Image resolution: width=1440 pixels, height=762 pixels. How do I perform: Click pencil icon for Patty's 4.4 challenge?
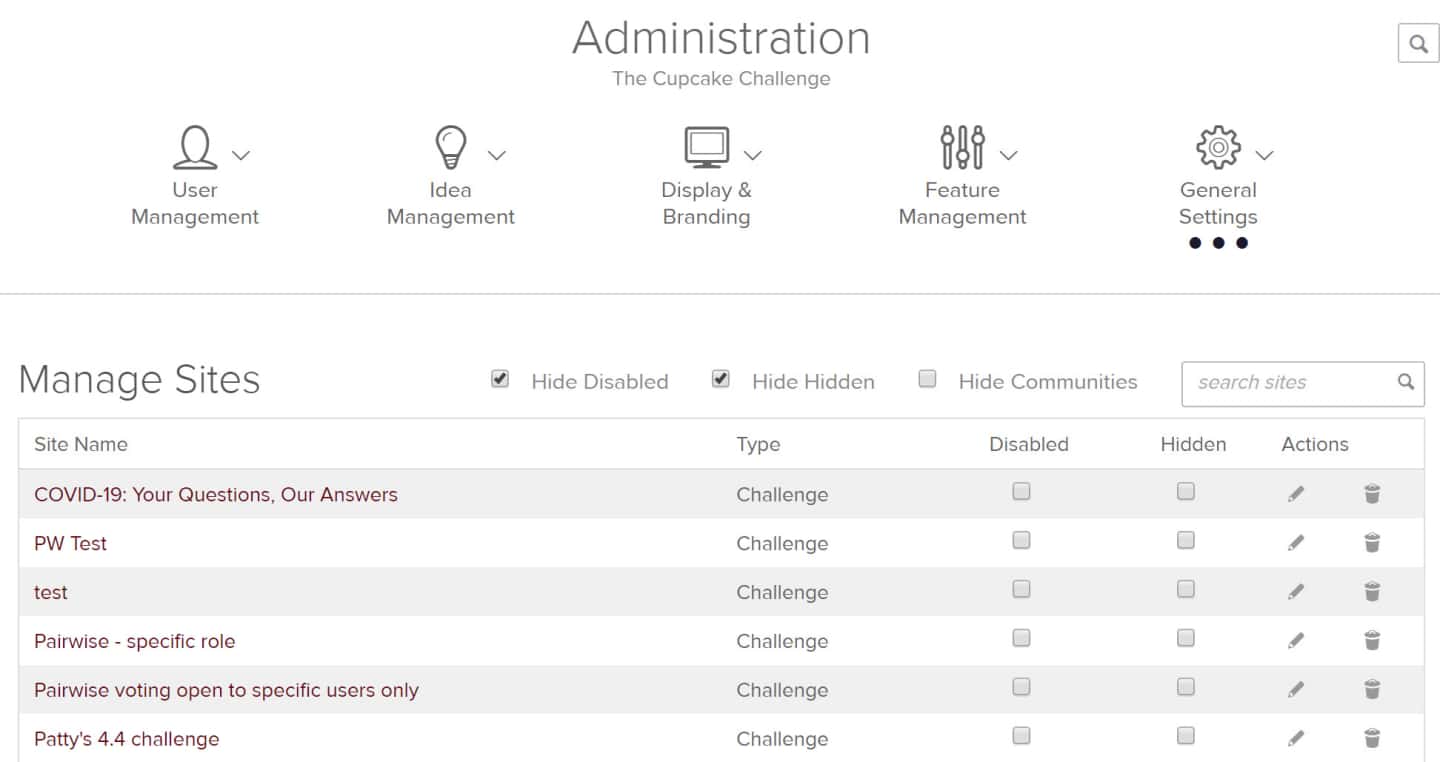pos(1296,739)
